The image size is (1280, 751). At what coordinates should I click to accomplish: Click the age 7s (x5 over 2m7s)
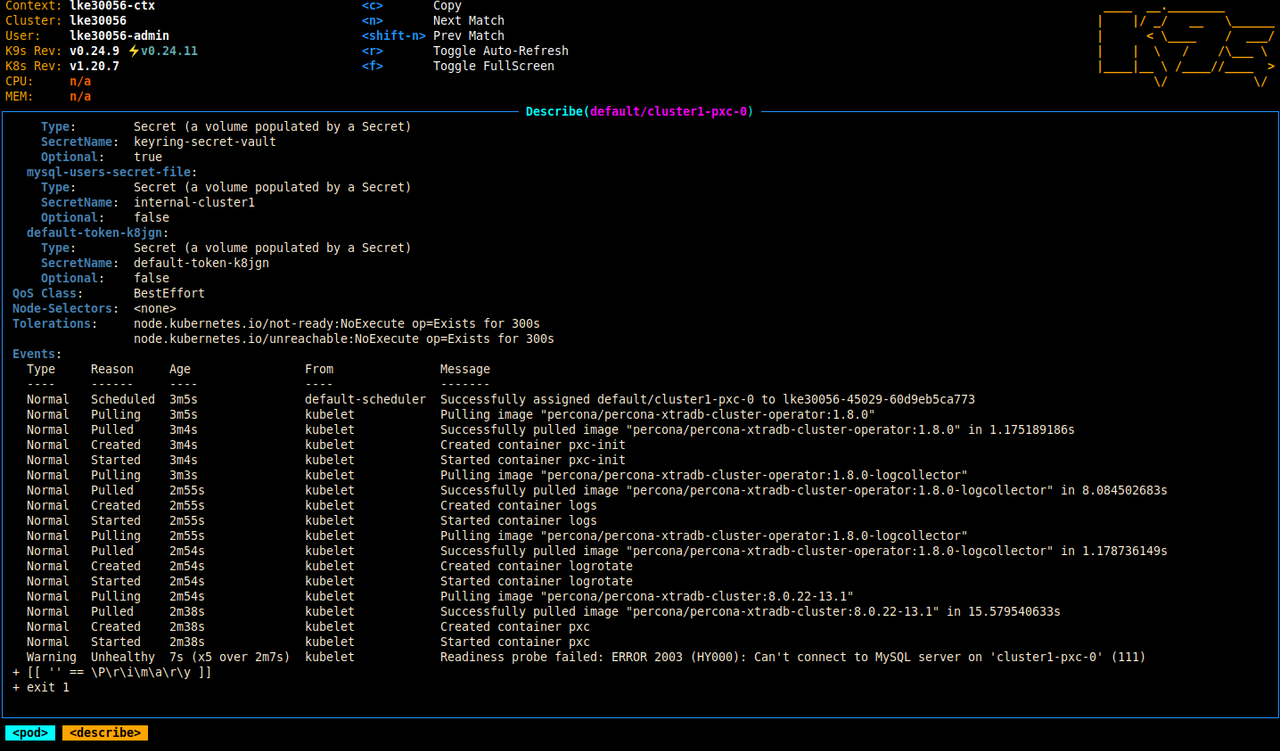pos(230,657)
